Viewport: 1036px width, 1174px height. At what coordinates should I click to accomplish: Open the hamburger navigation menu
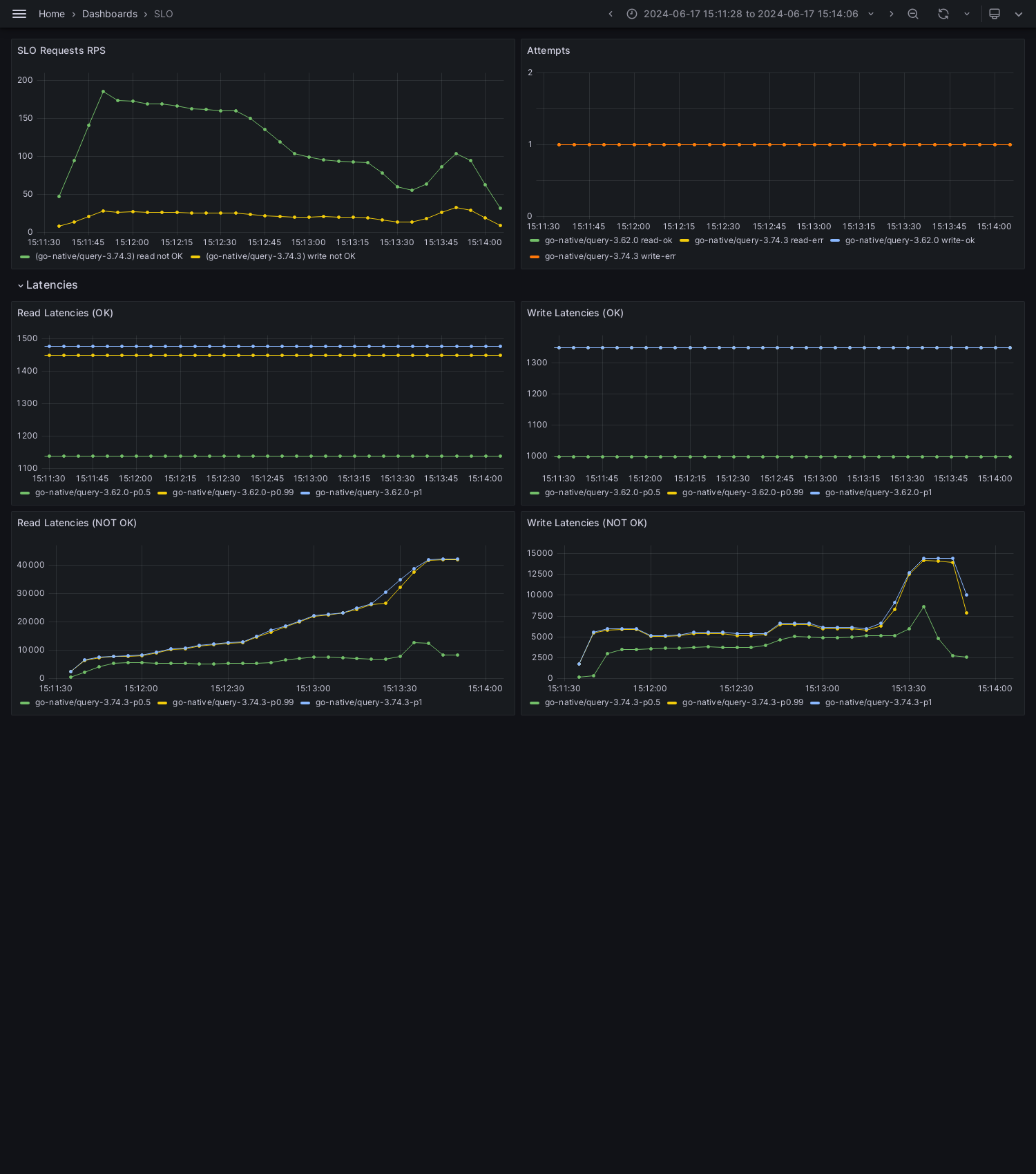19,14
